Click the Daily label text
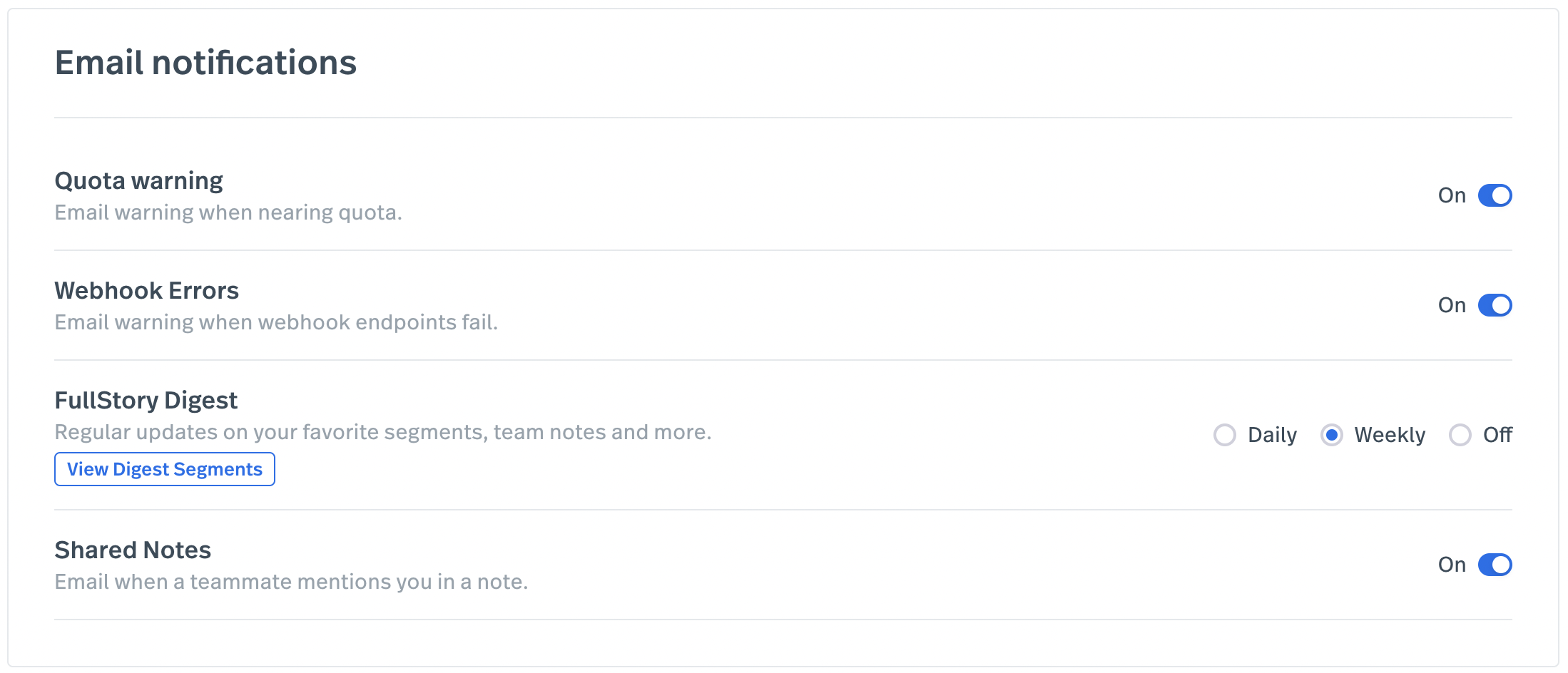 pyautogui.click(x=1271, y=434)
